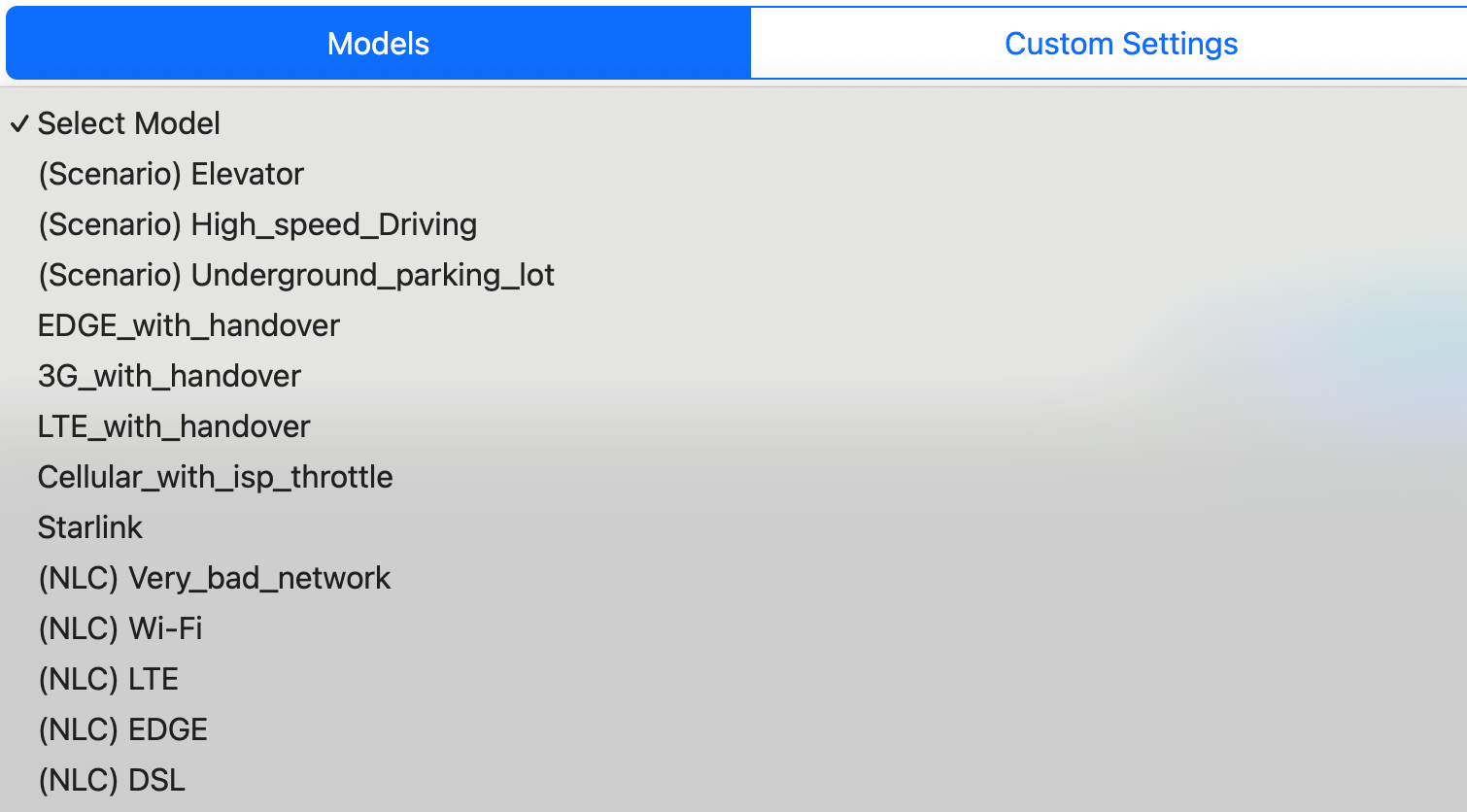Choose the Starlink network model

tap(733, 527)
